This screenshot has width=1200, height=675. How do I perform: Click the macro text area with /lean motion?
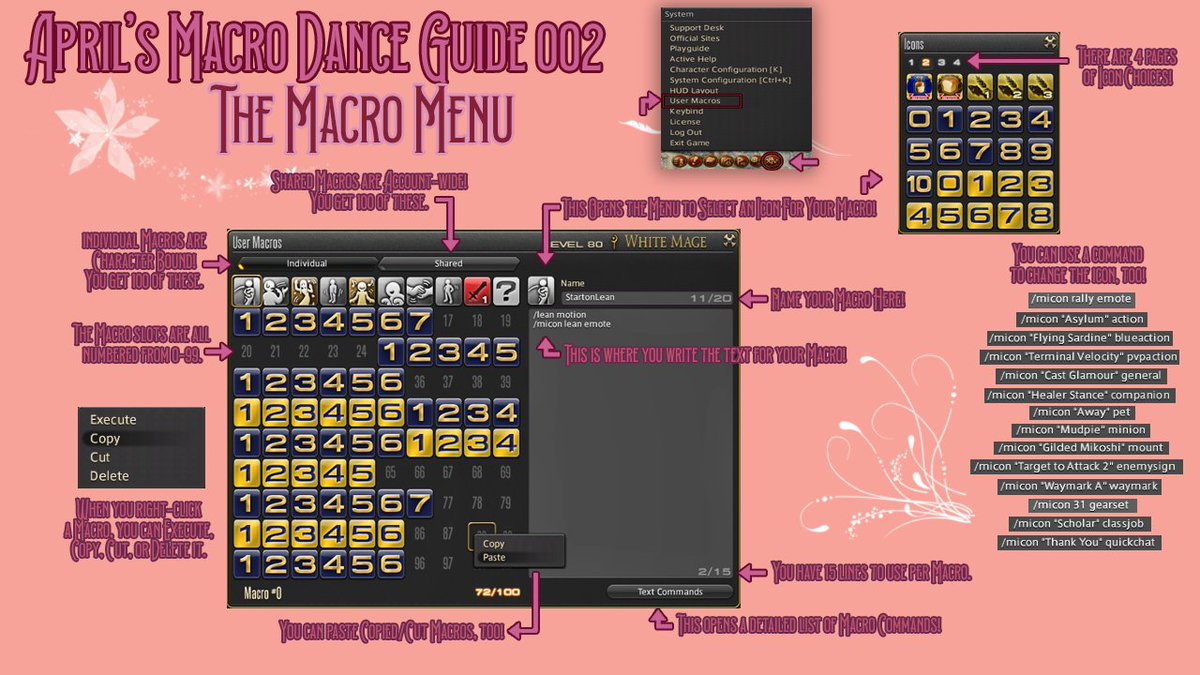(630, 445)
